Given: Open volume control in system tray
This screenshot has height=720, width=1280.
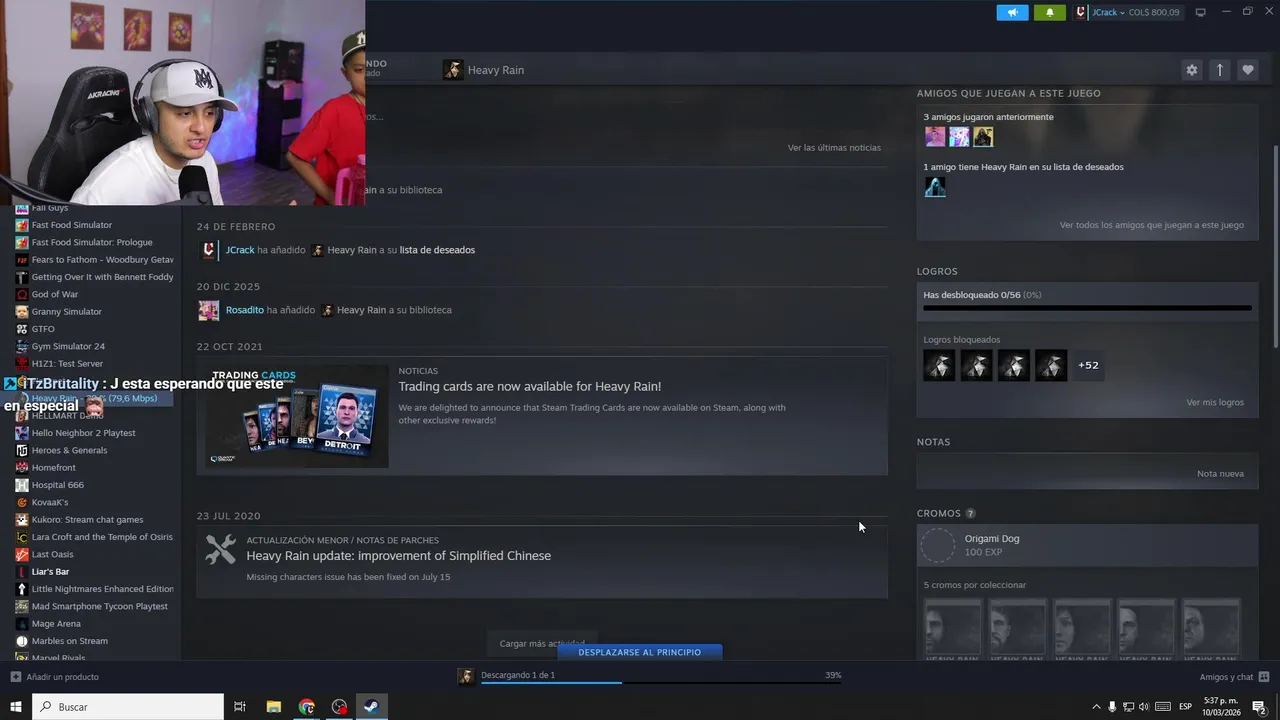Looking at the screenshot, I should (1144, 707).
